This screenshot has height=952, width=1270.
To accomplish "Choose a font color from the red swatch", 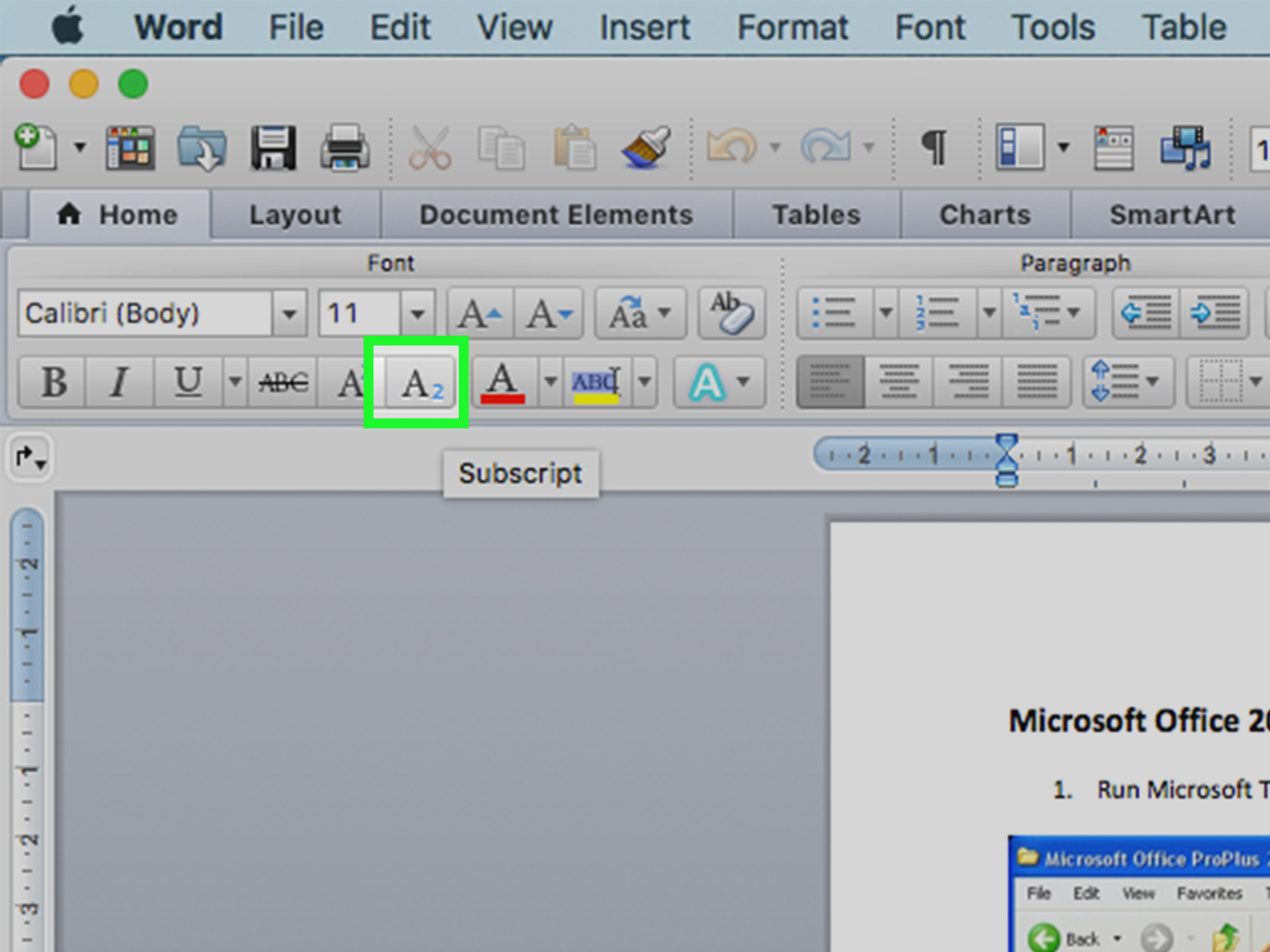I will (502, 382).
